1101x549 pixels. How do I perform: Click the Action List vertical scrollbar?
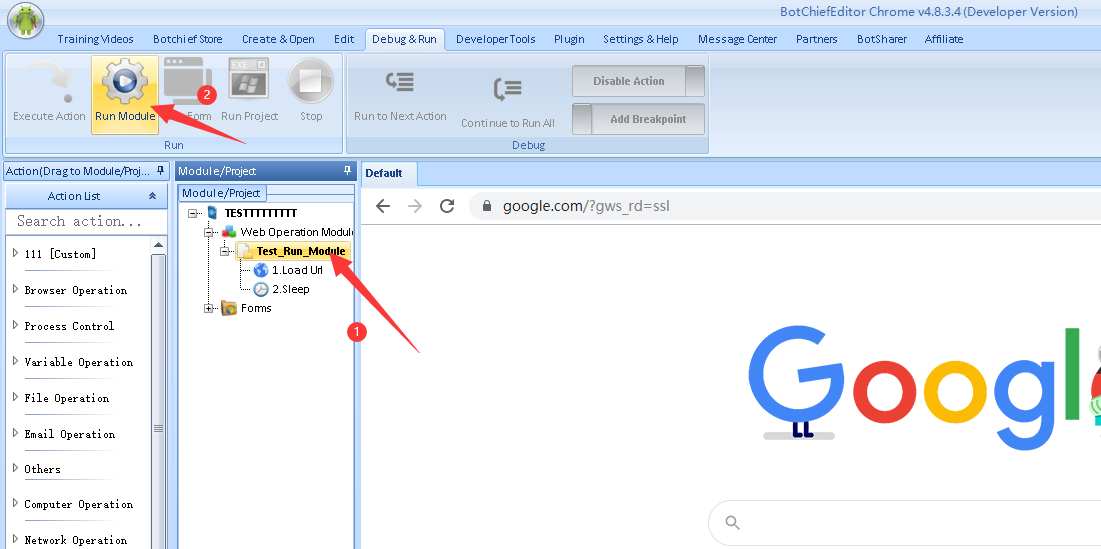[x=159, y=400]
